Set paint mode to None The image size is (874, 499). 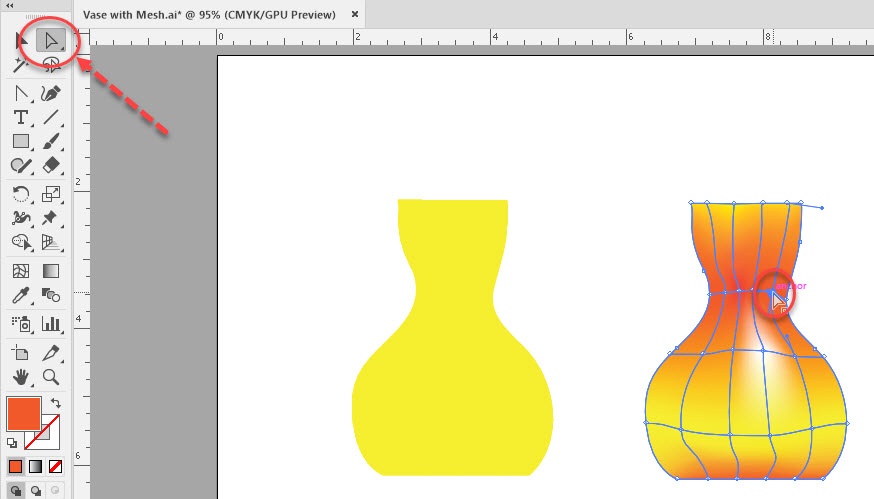55,466
